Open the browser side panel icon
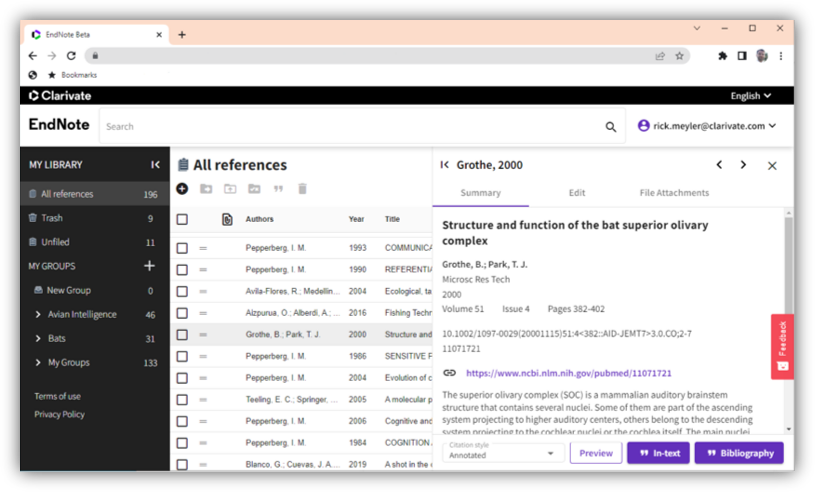This screenshot has width=815, height=492. click(x=742, y=56)
